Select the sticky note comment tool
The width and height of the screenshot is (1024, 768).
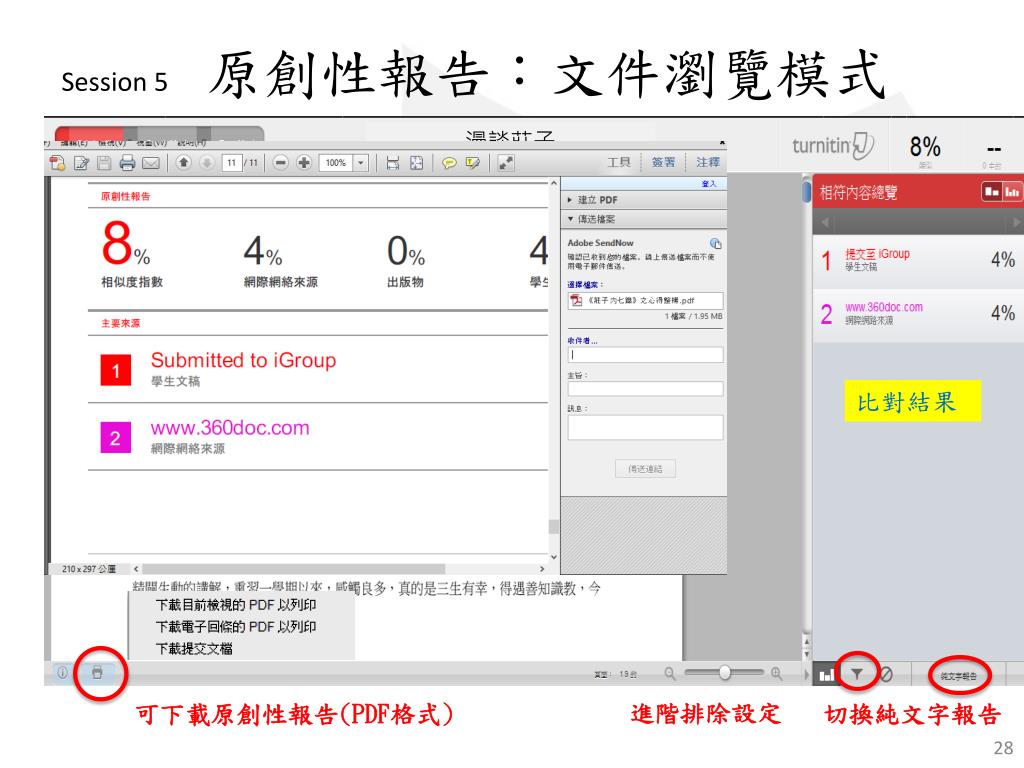click(x=449, y=163)
